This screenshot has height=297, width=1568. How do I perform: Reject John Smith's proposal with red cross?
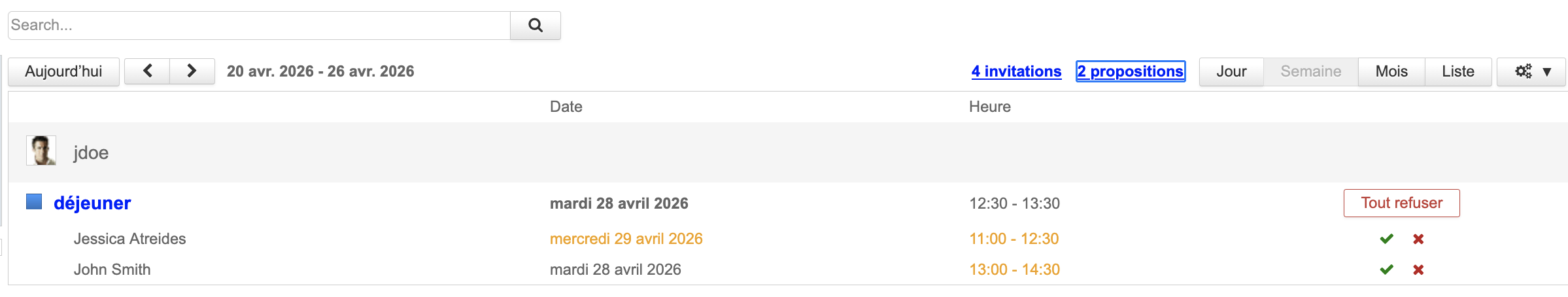click(x=1418, y=270)
